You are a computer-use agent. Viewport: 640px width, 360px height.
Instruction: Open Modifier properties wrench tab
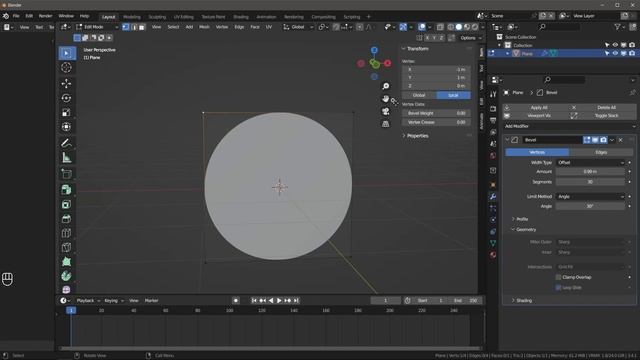coord(493,196)
